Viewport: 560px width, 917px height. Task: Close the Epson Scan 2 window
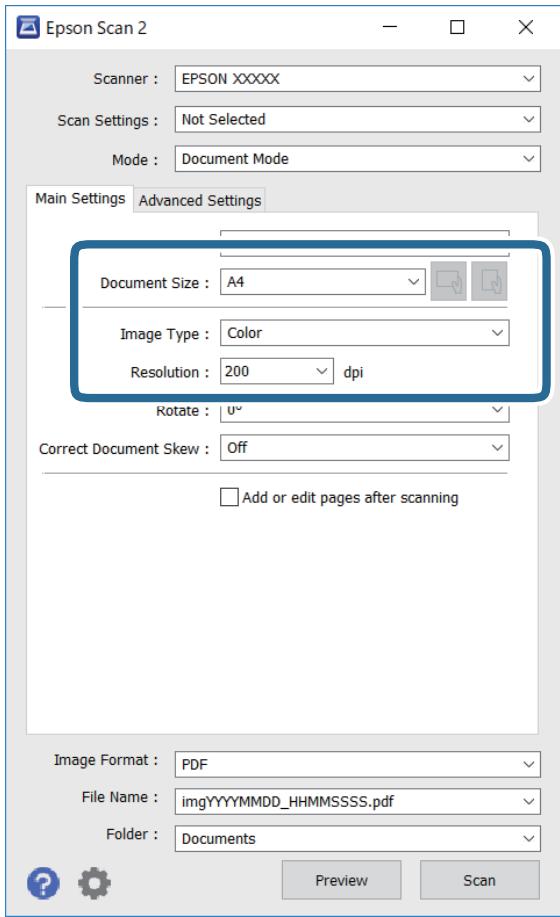526,27
